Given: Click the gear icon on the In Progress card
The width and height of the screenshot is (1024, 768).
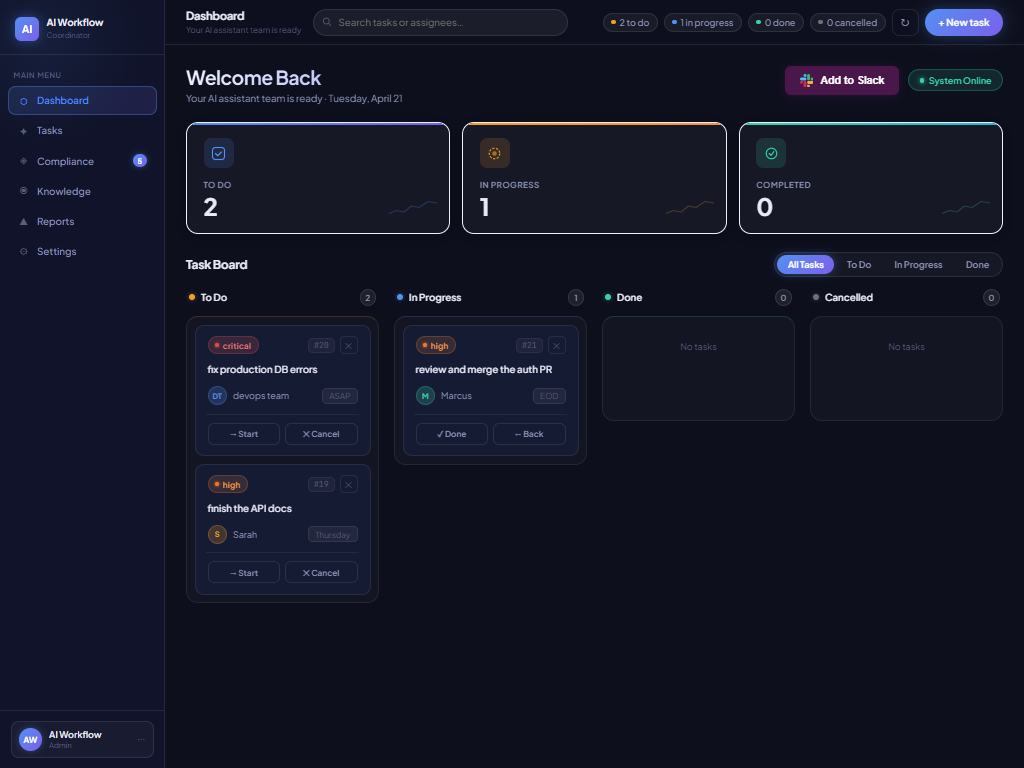Looking at the screenshot, I should click(494, 153).
